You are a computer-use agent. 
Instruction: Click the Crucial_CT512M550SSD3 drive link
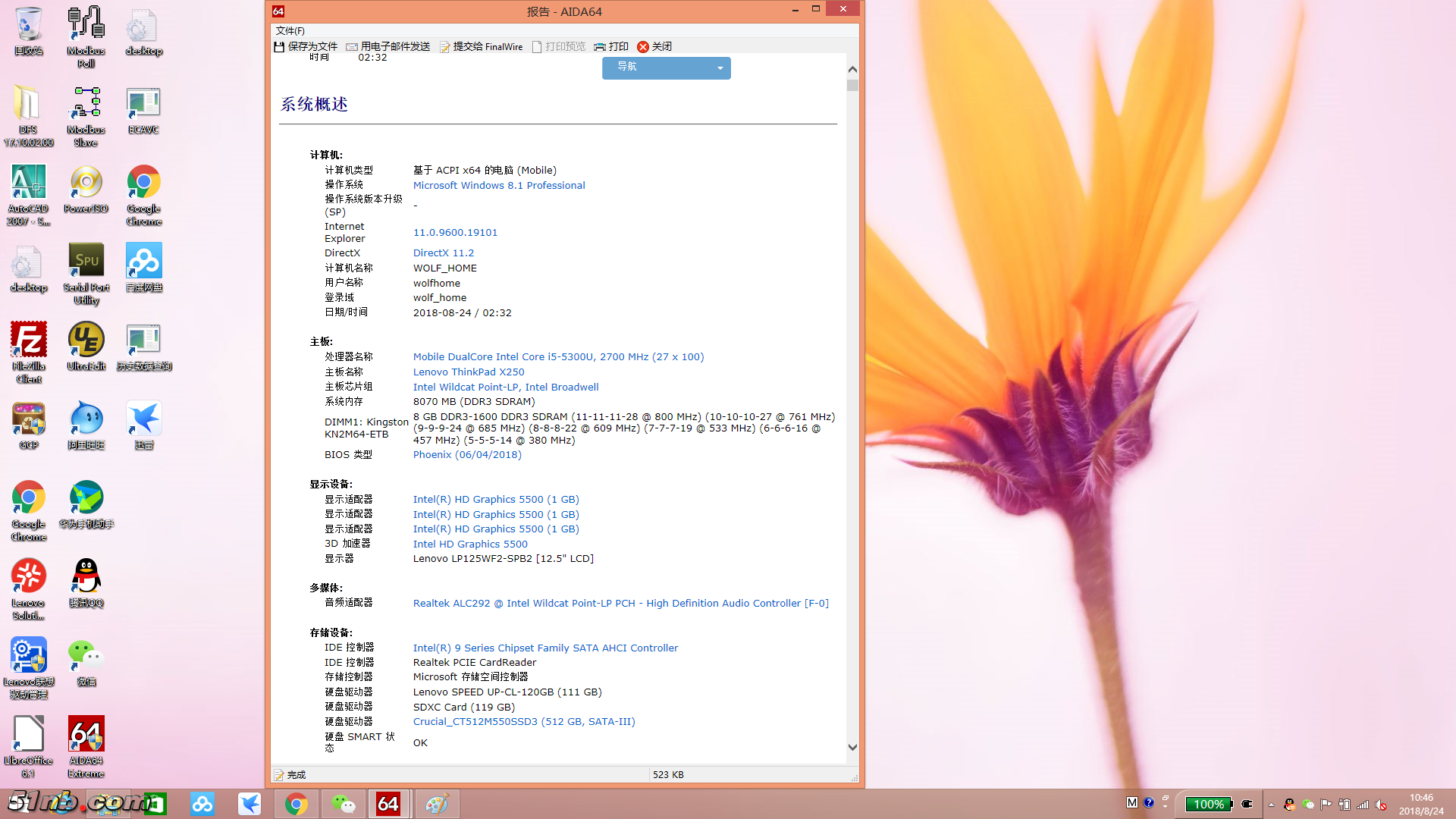point(524,722)
